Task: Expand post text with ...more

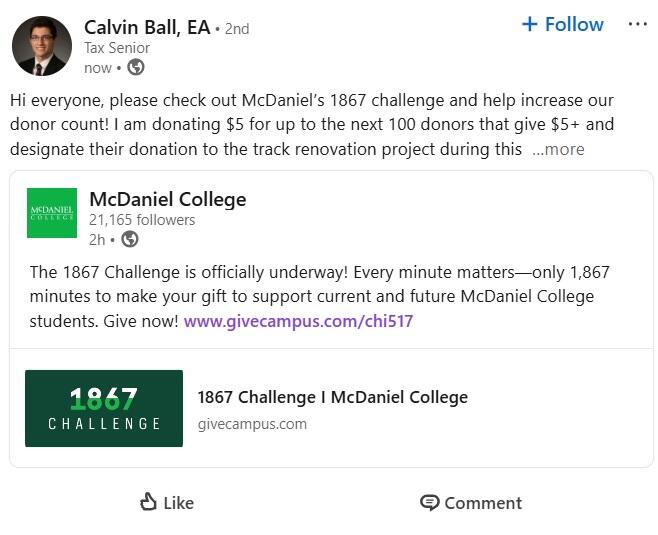Action: point(558,149)
